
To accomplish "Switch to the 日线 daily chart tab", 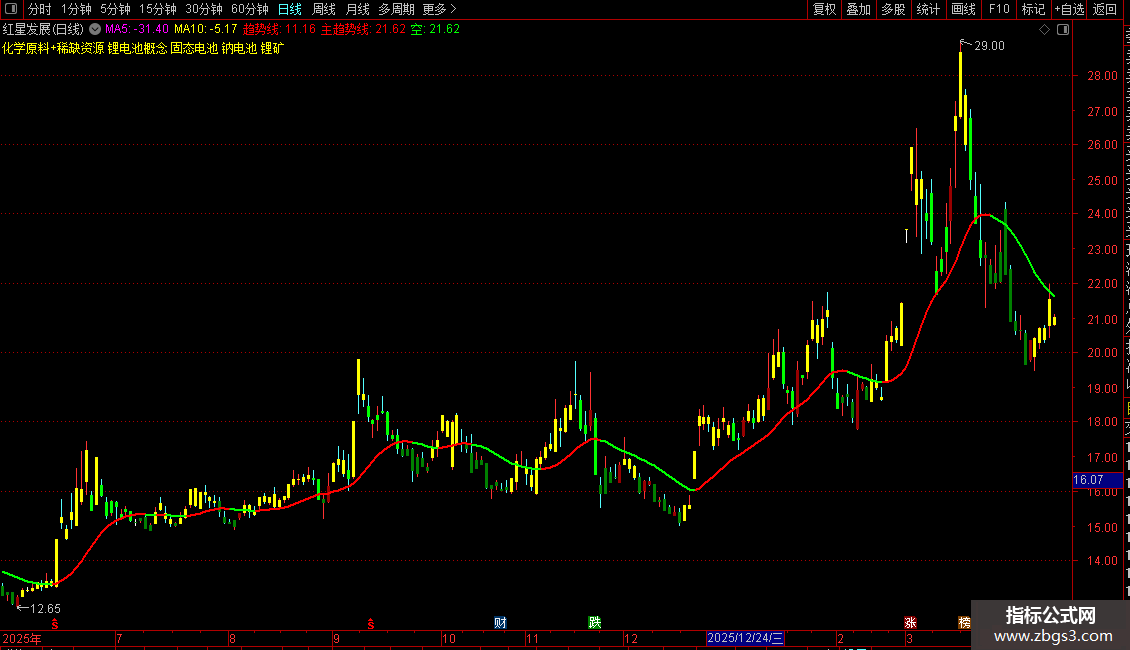I will (x=290, y=9).
